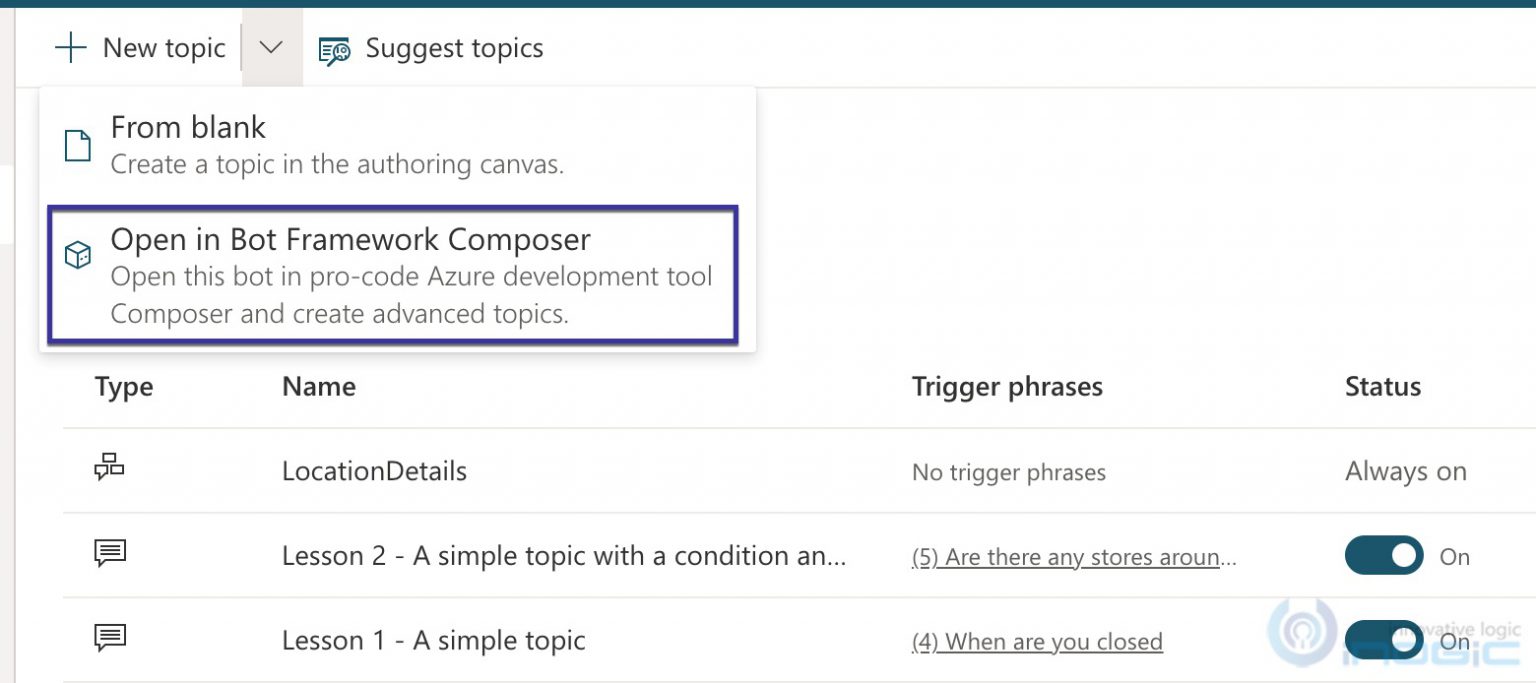Click the plus icon next to New topic
Screen dimensions: 1536x683
point(71,47)
